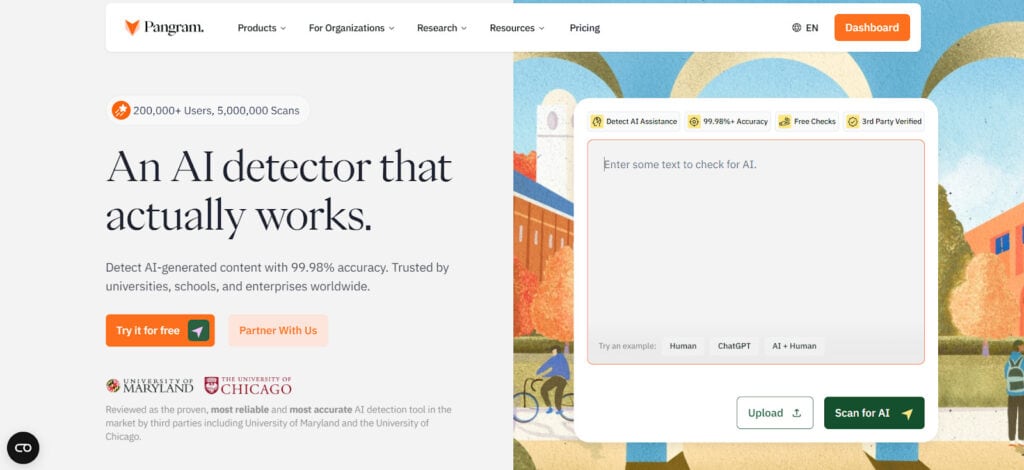This screenshot has height=470, width=1024.
Task: Click the orange users and scans badge icon
Action: (121, 110)
